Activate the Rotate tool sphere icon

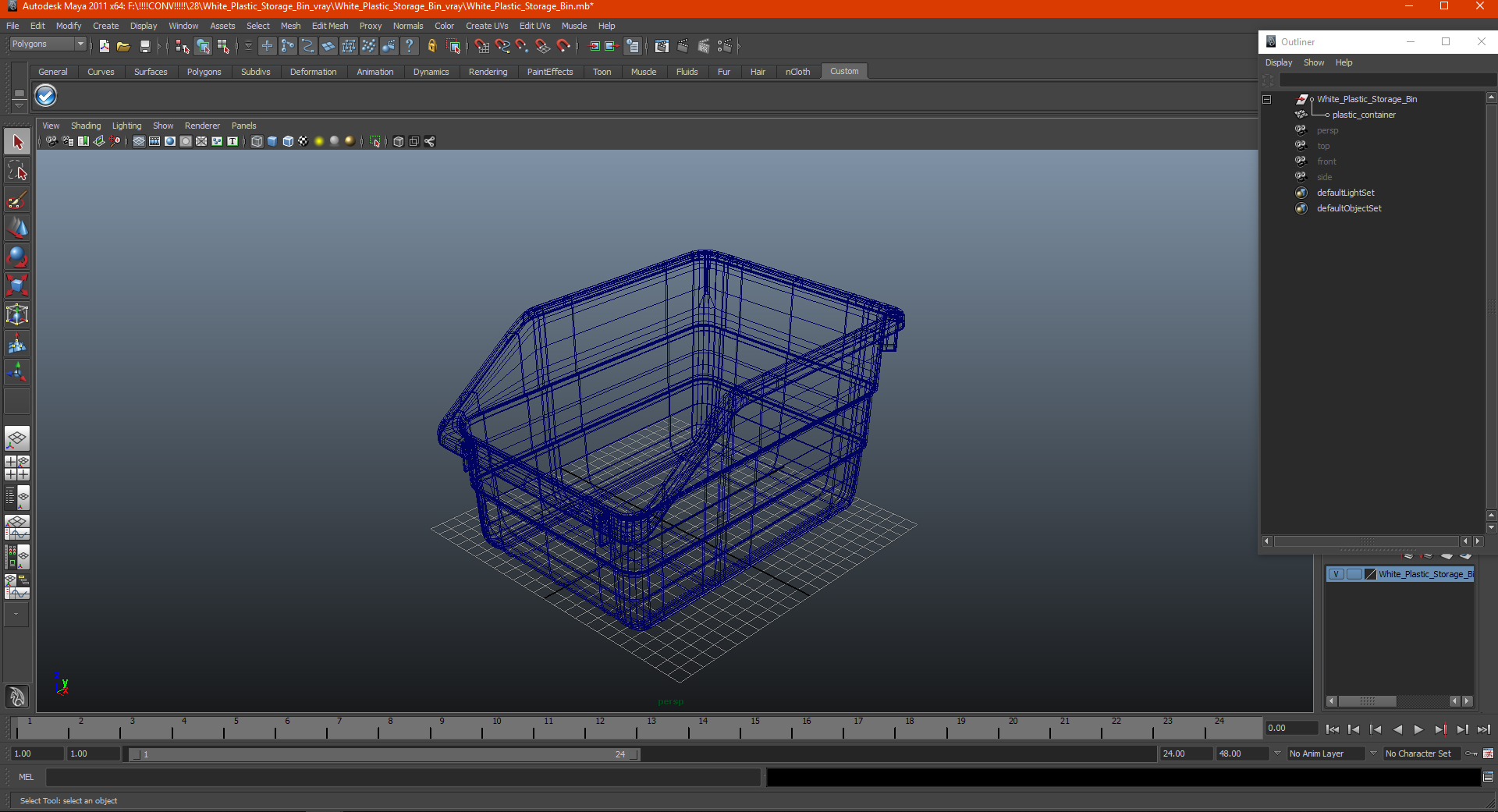pos(17,257)
